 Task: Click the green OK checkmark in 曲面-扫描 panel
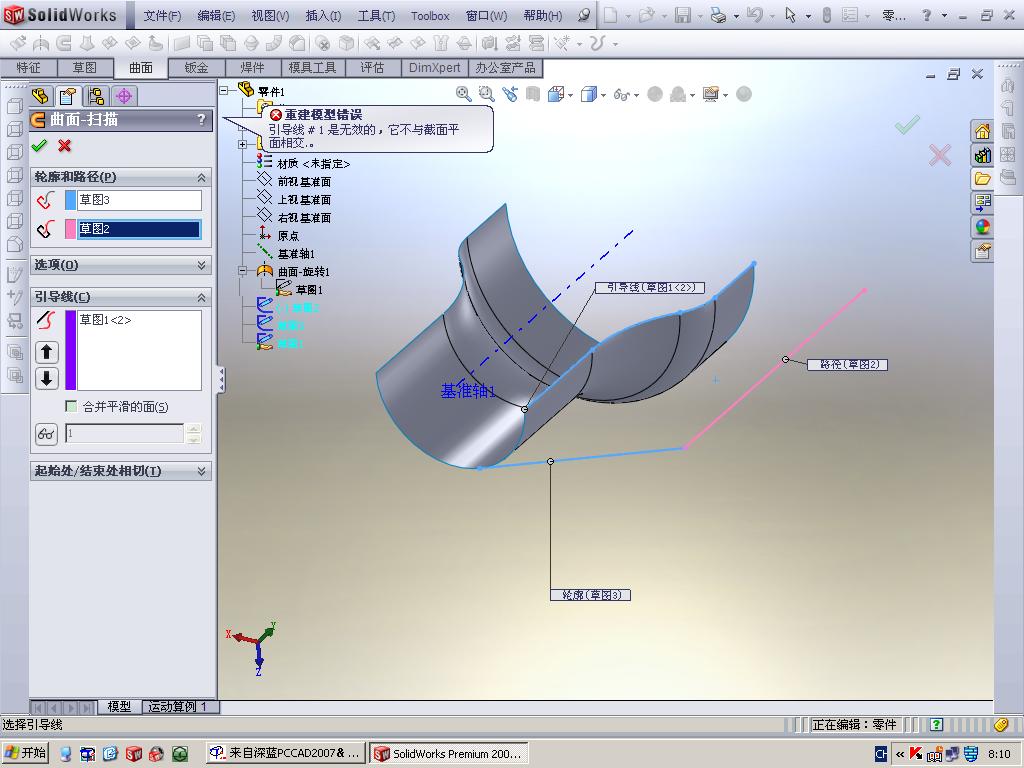pyautogui.click(x=40, y=146)
